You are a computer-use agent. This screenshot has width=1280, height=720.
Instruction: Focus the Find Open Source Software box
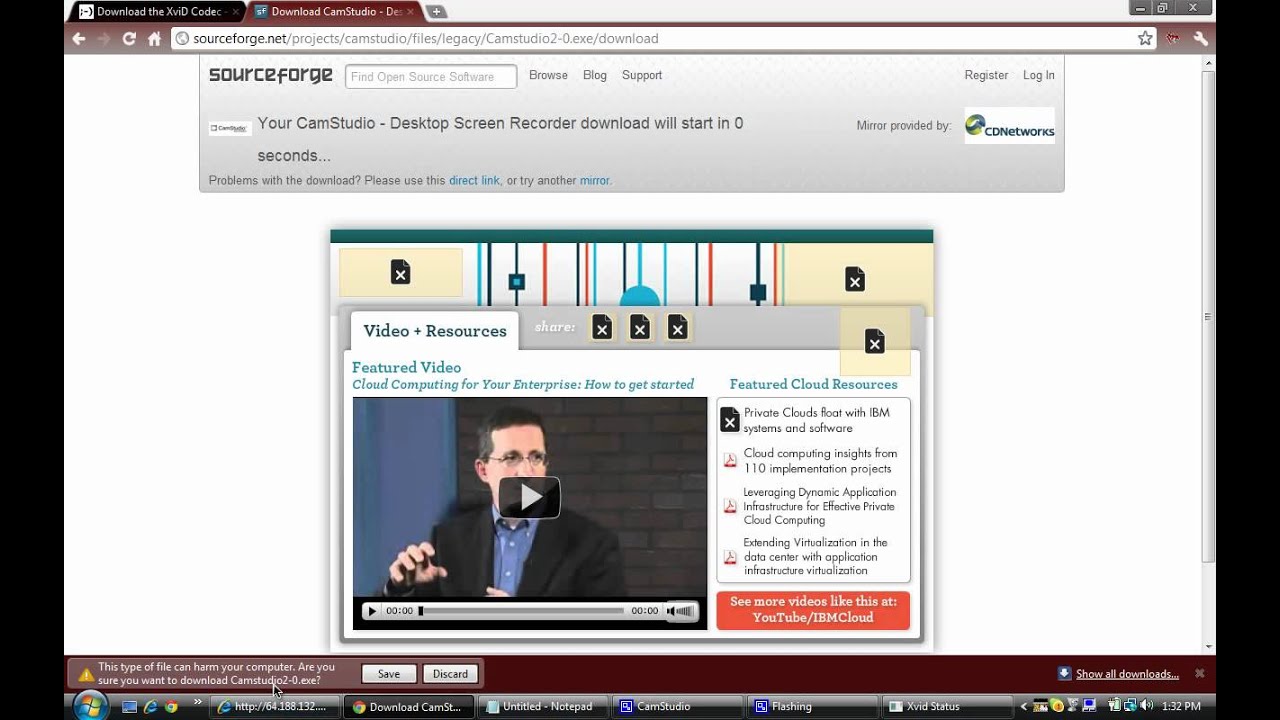(431, 76)
